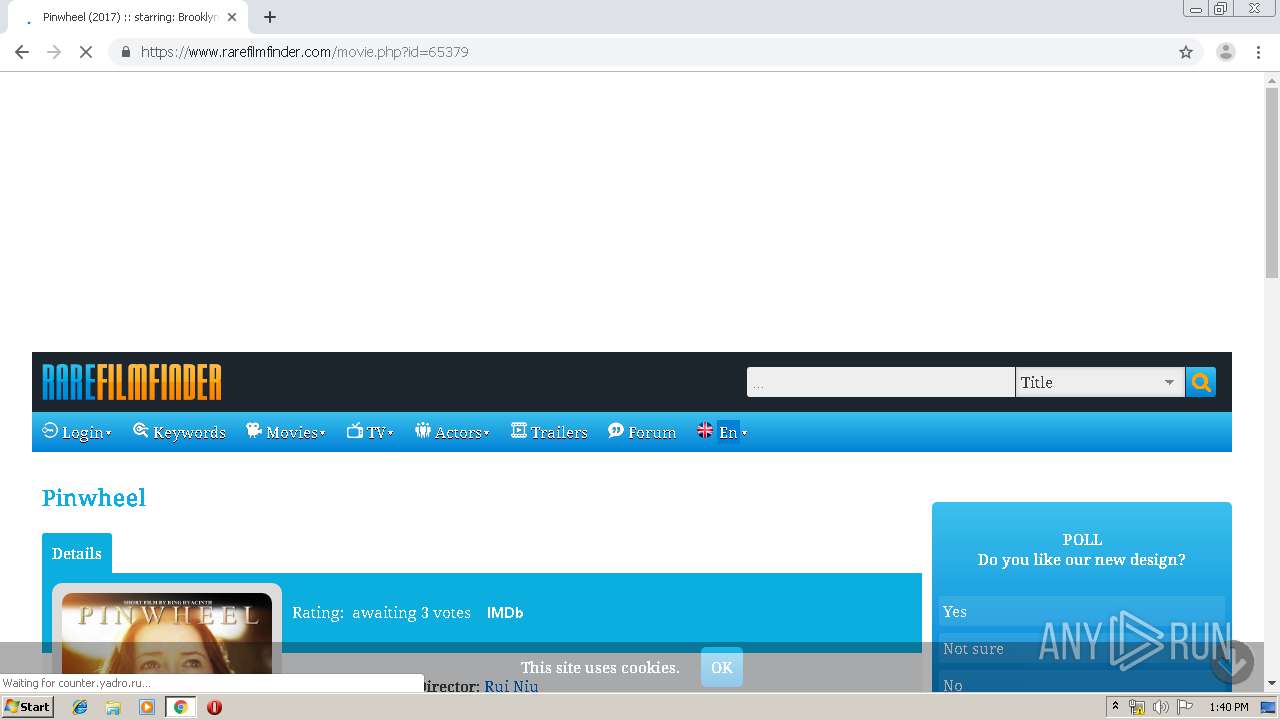This screenshot has height=720, width=1280.
Task: Click the orange search magnifier button
Action: tap(1201, 382)
